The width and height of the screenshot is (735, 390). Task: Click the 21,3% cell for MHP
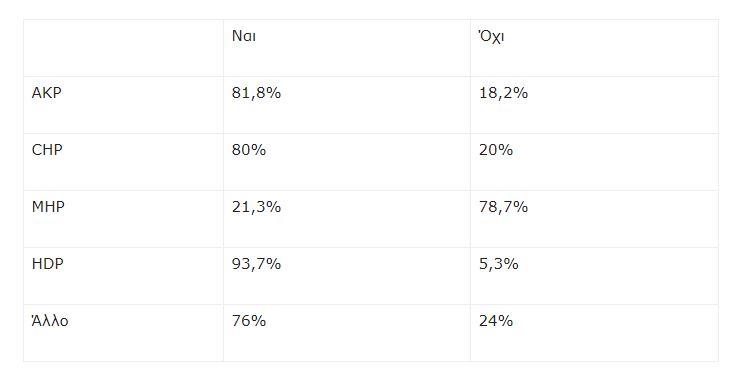[256, 207]
